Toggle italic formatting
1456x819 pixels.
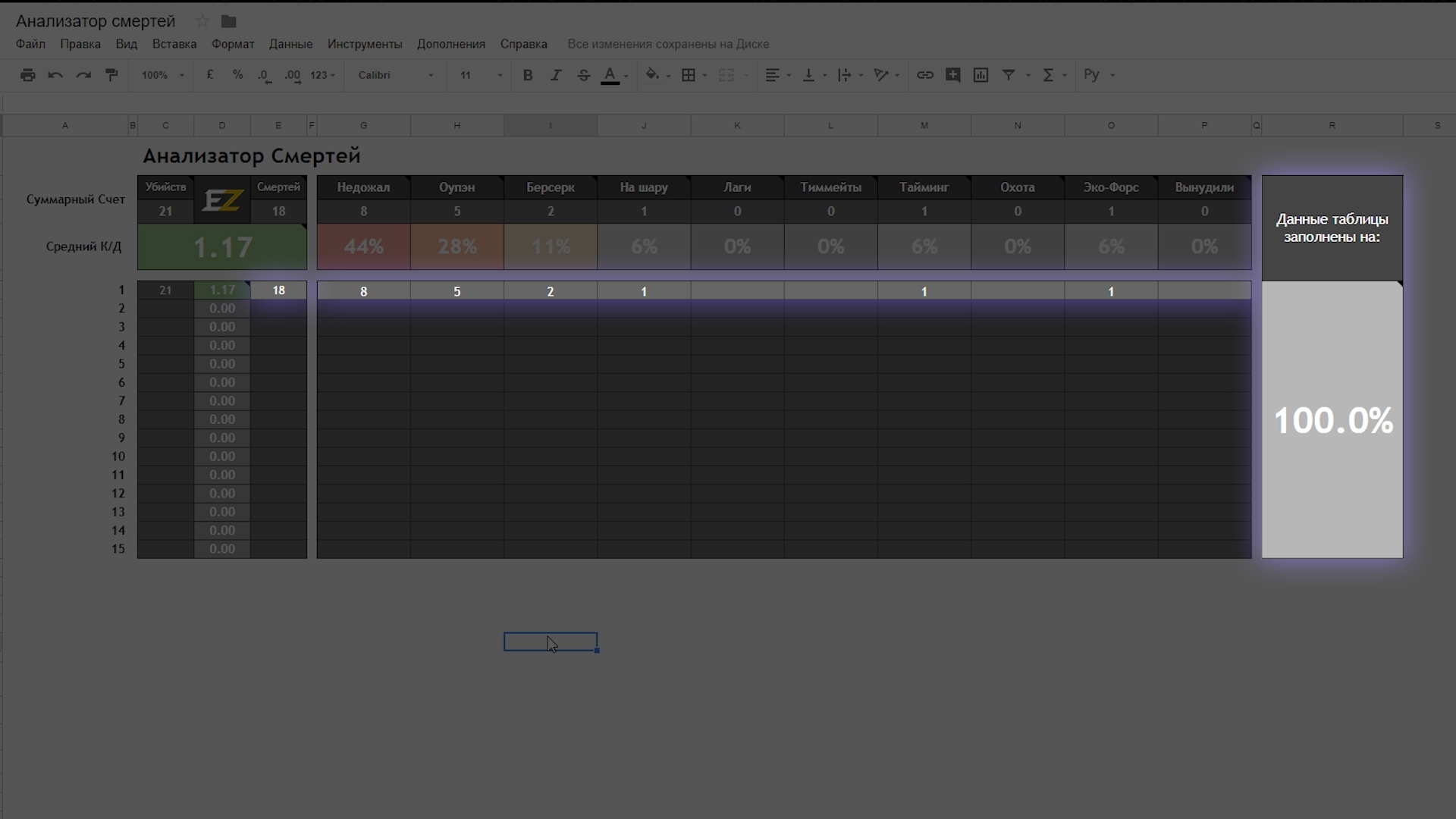coord(556,75)
